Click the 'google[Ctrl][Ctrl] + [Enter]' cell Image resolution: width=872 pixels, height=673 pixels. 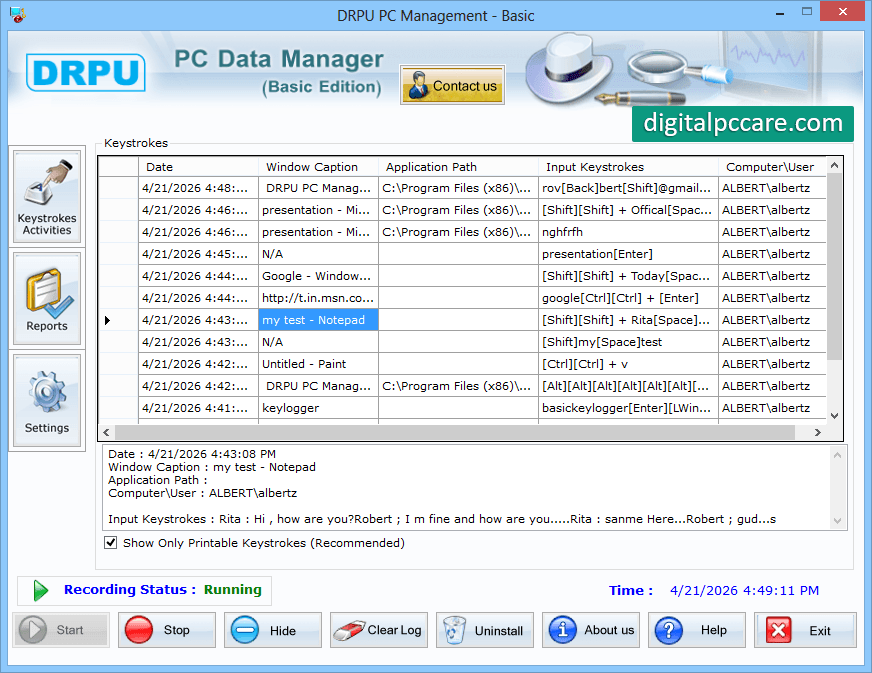[628, 298]
